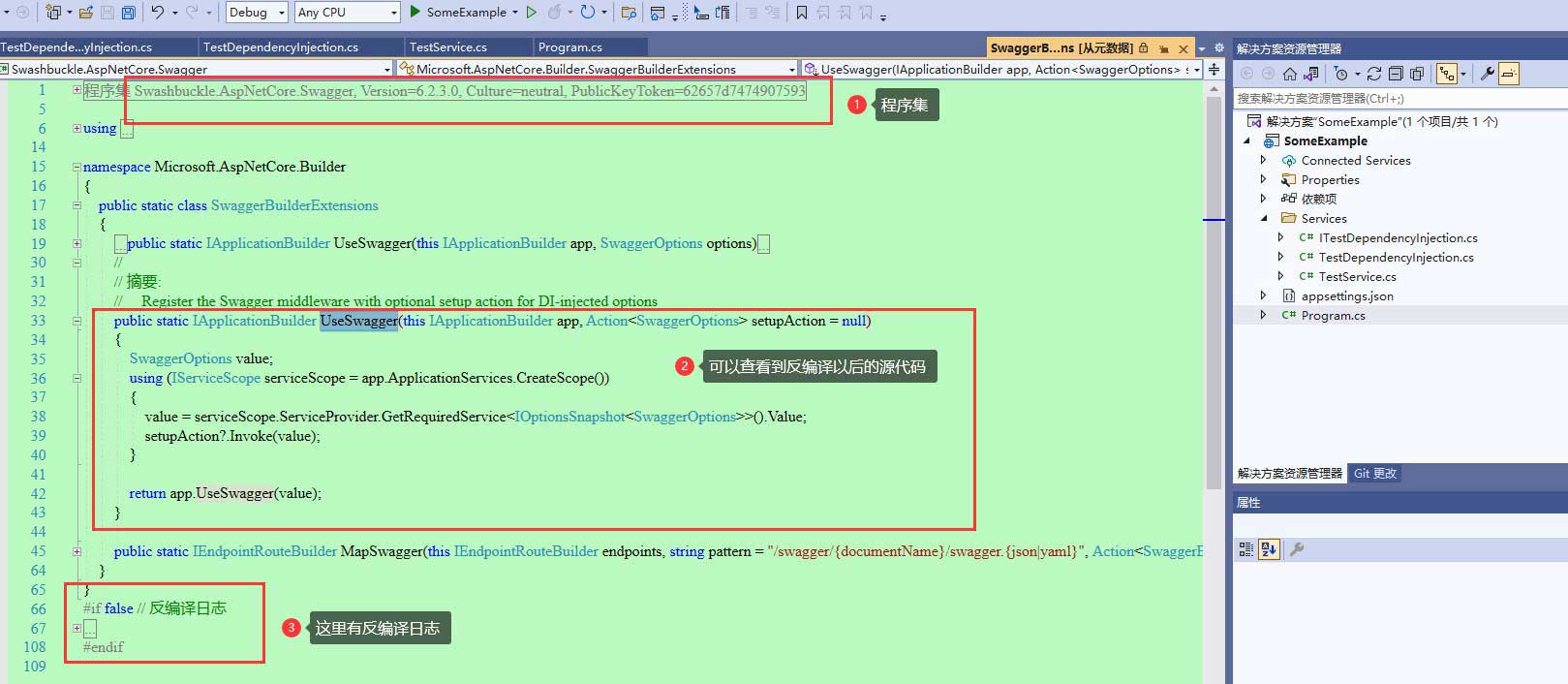The height and width of the screenshot is (684, 1568).
Task: Expand the MapSwagger method at line 45
Action: [x=77, y=551]
